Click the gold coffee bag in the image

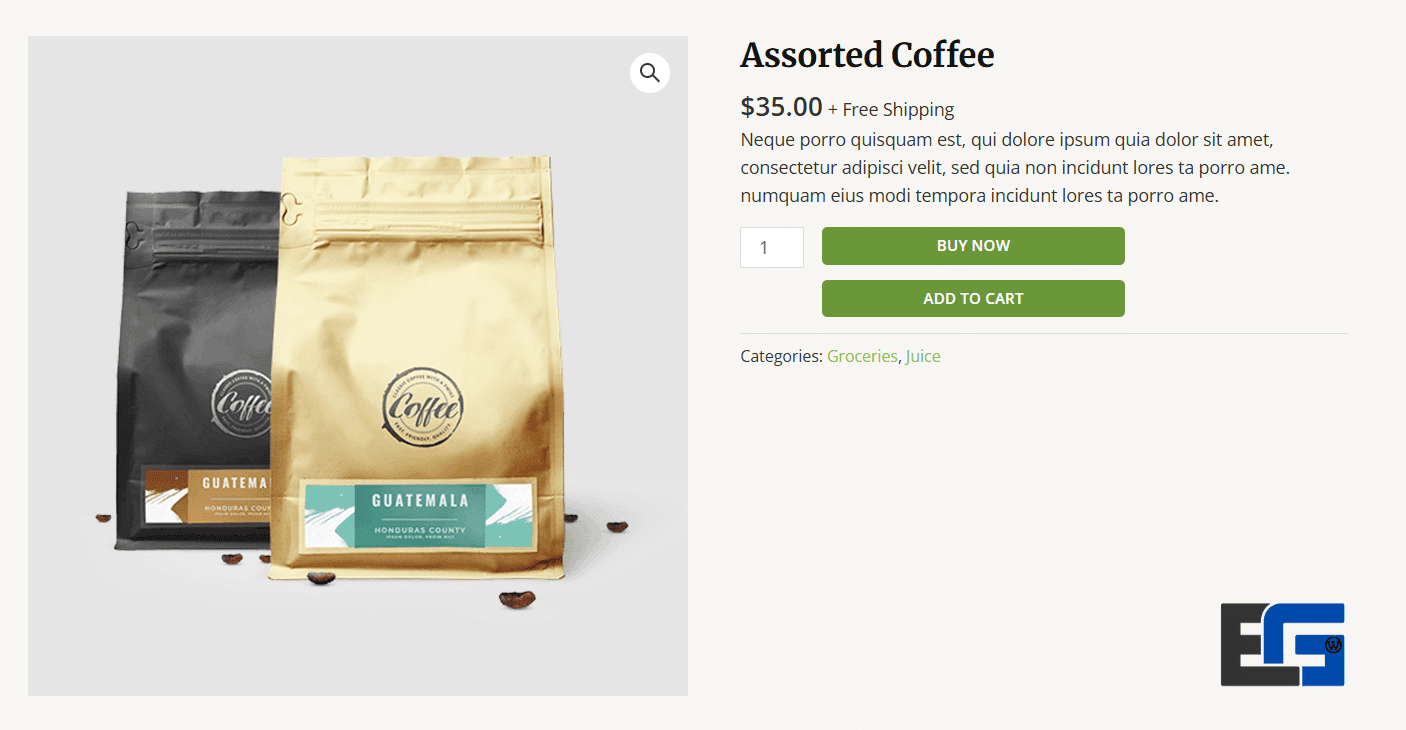pos(418,368)
